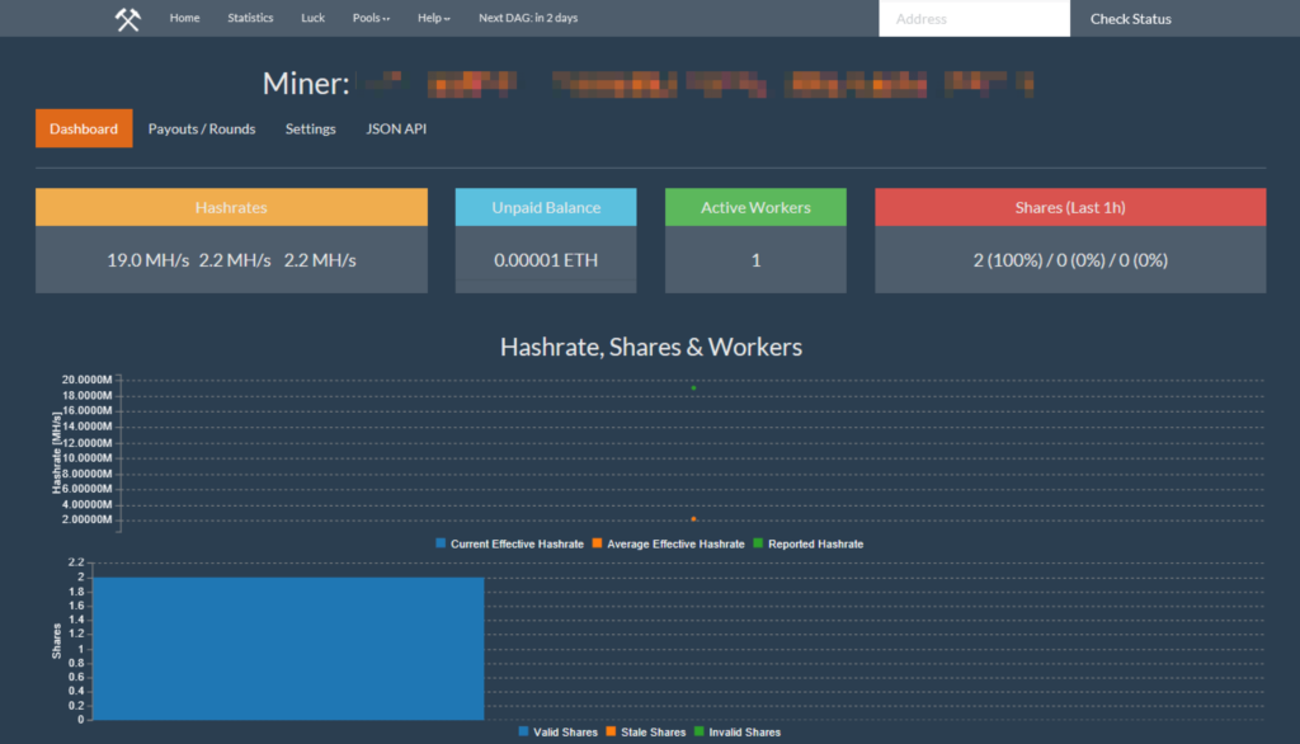The width and height of the screenshot is (1300, 744).
Task: Switch to the Payouts / Rounds tab
Action: [x=202, y=129]
